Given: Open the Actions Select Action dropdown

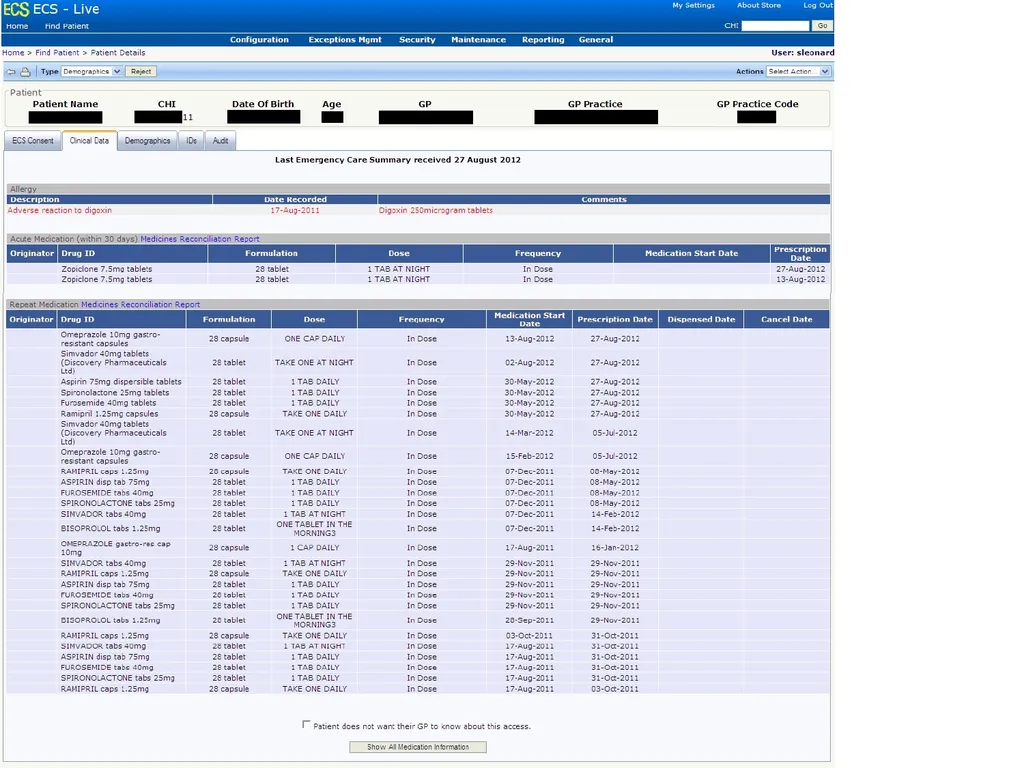Looking at the screenshot, I should pos(798,71).
